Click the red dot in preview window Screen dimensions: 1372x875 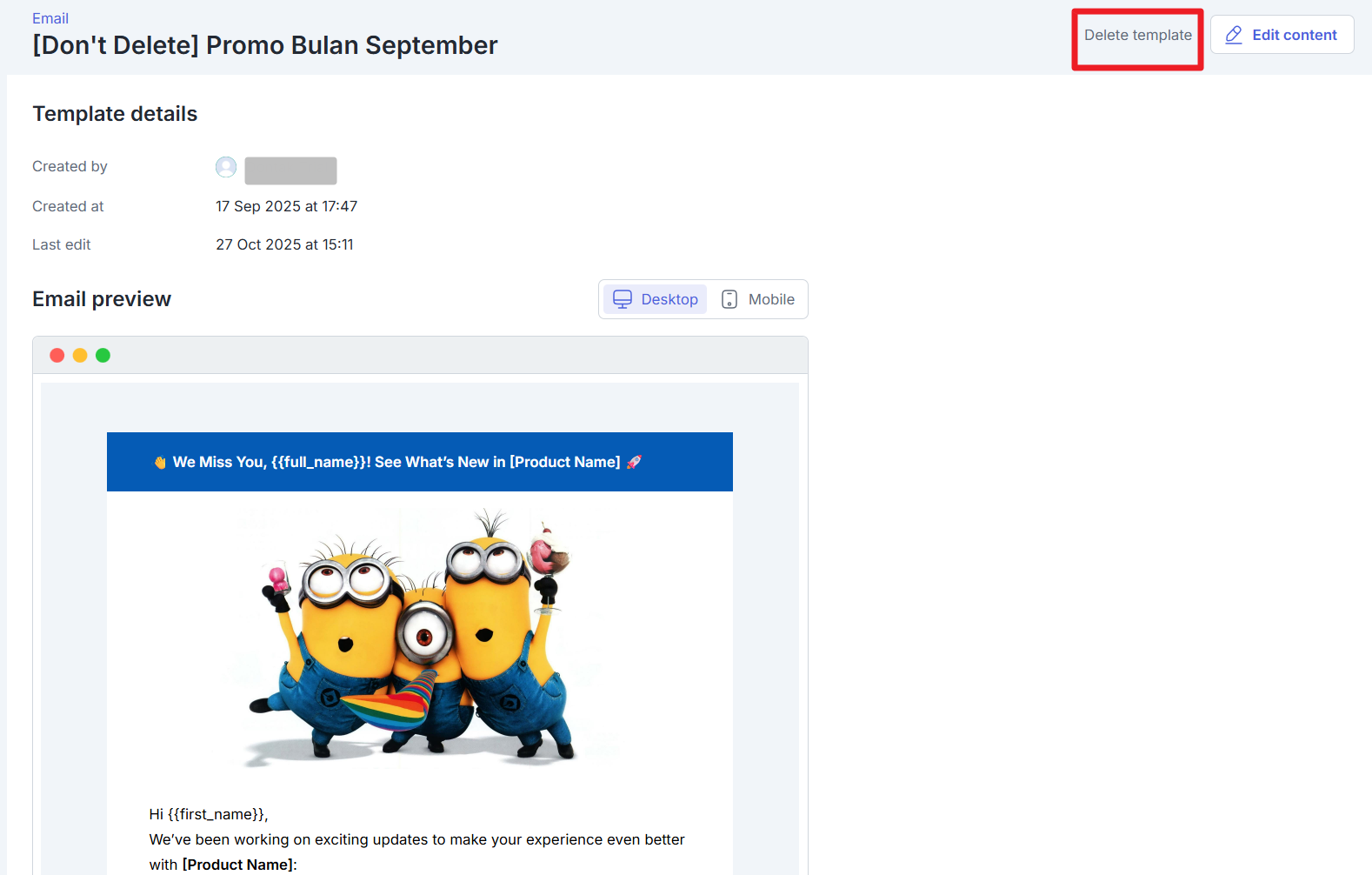[57, 355]
